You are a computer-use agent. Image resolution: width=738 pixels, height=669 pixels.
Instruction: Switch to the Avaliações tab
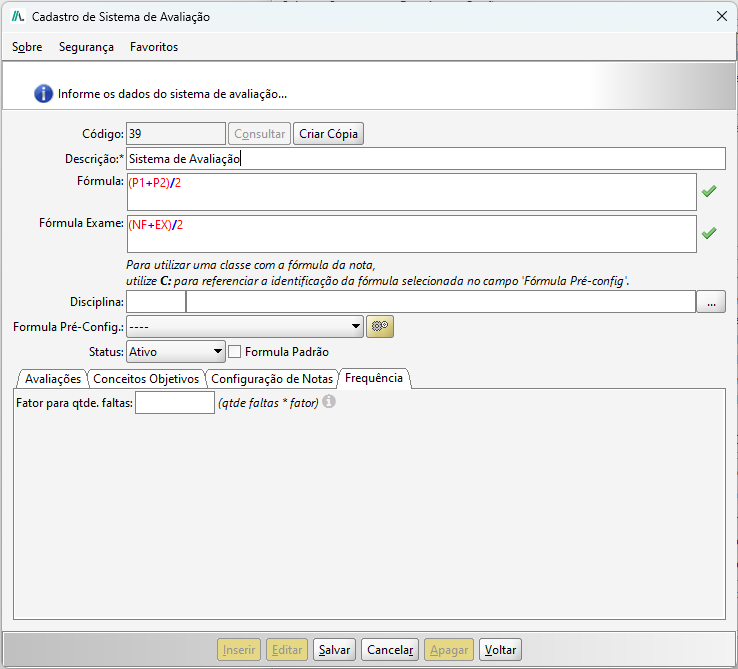pos(53,379)
